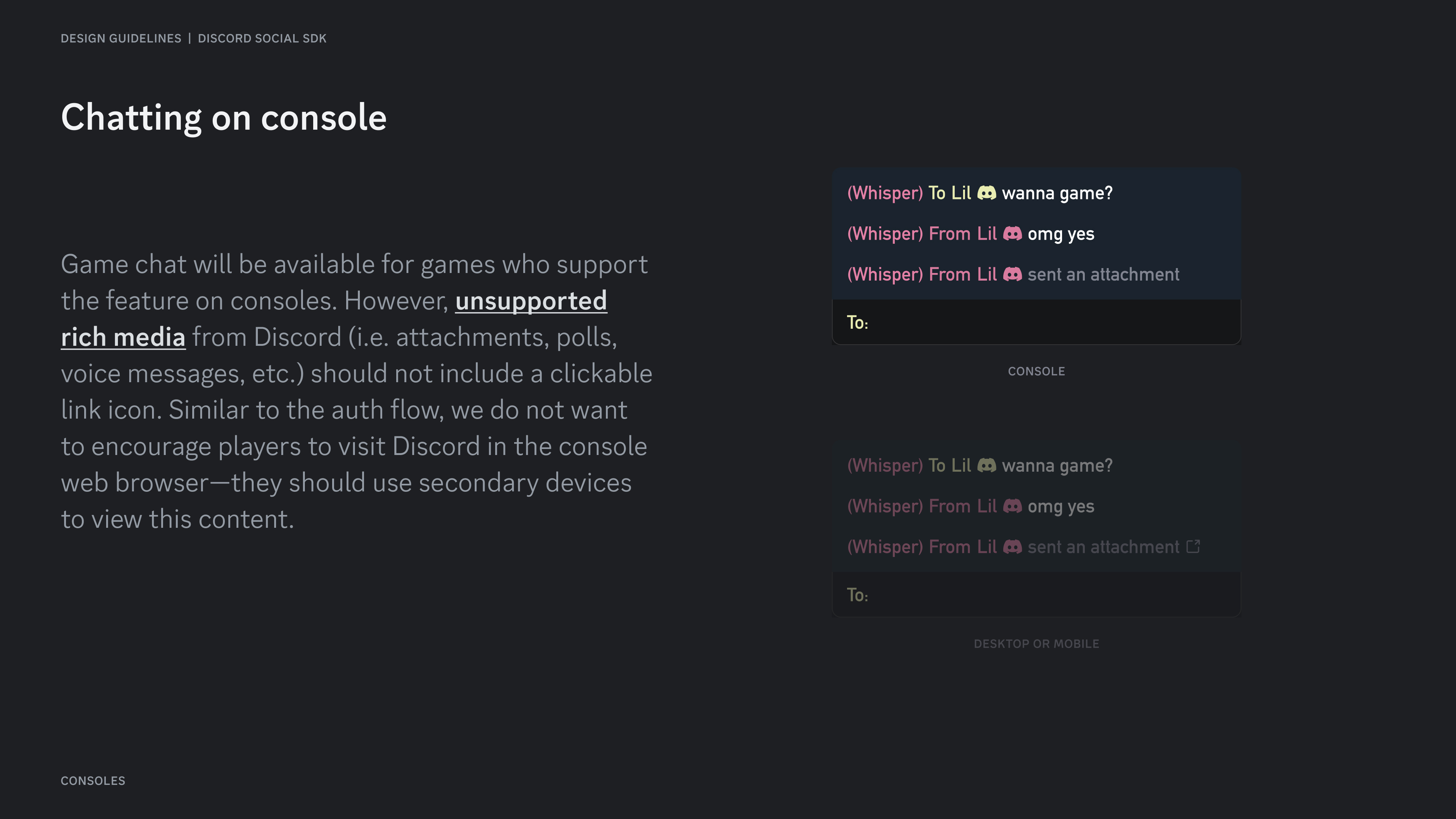Viewport: 1456px width, 819px height.
Task: Click the Discord icon next to 'wanna game?' in console chat
Action: click(x=987, y=192)
